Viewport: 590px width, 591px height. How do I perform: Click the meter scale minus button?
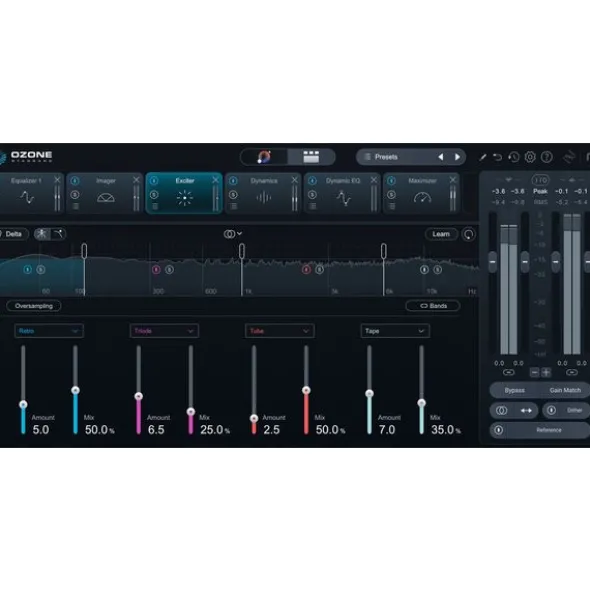coord(534,373)
